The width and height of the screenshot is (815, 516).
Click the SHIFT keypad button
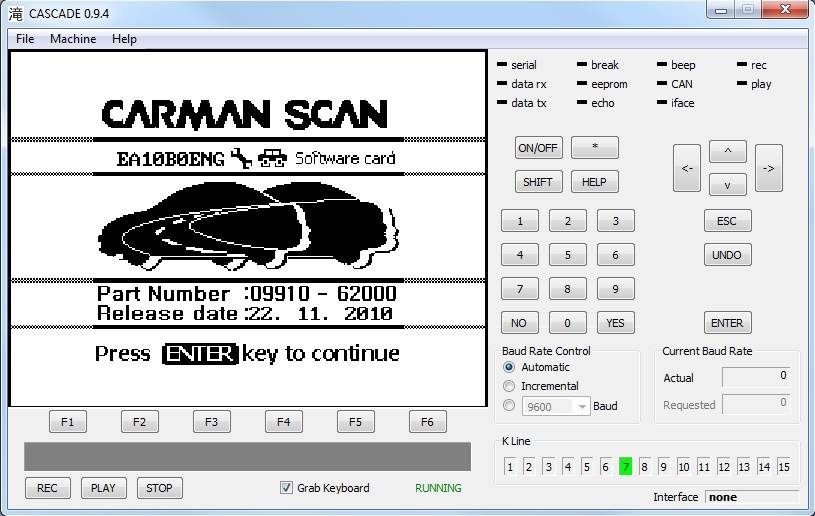(x=538, y=182)
